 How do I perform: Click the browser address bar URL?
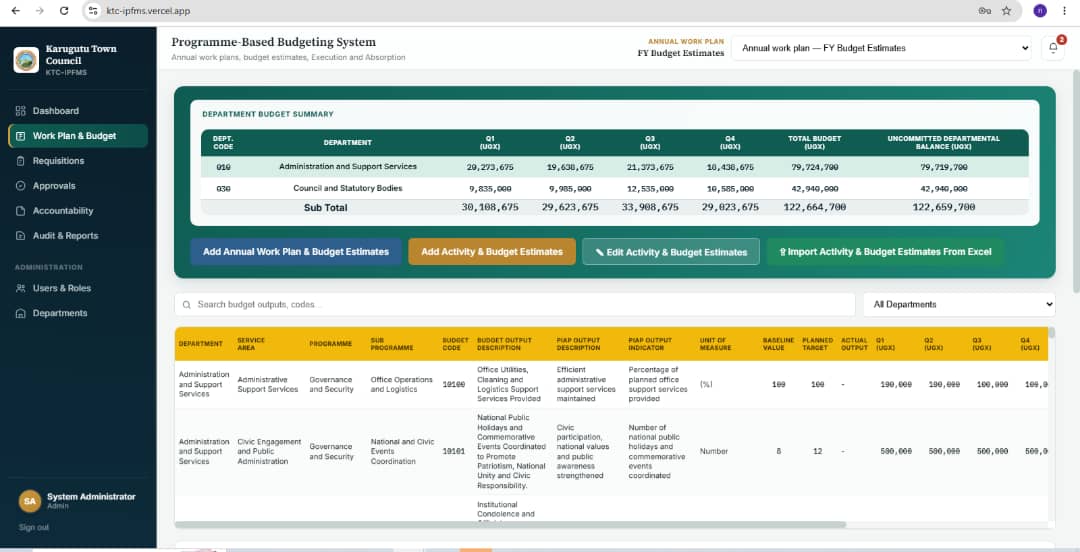pos(148,11)
